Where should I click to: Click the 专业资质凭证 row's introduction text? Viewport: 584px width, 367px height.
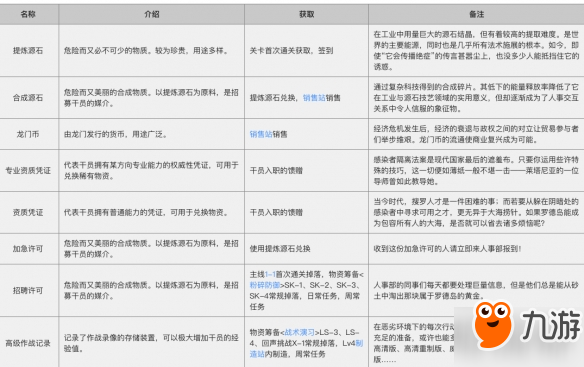pos(151,171)
